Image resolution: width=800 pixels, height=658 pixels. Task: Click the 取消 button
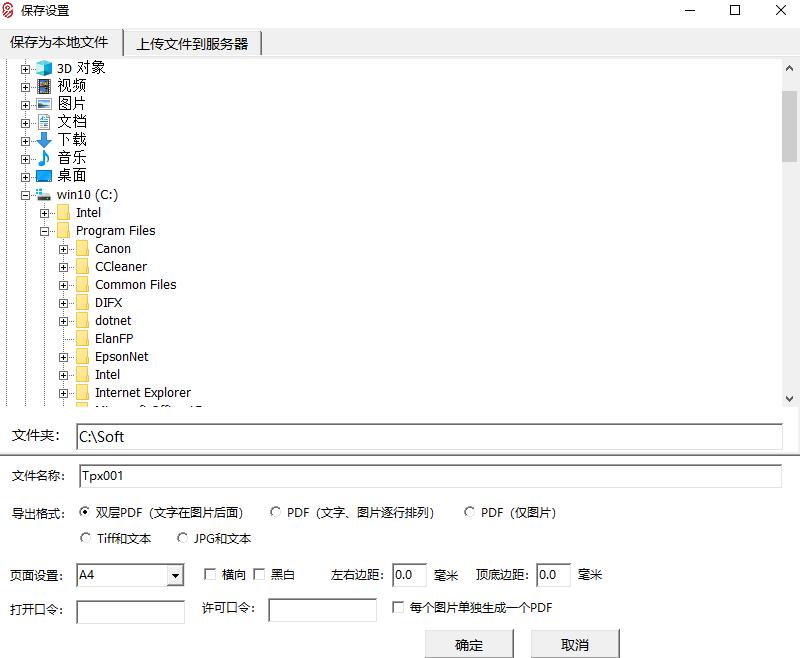[575, 645]
